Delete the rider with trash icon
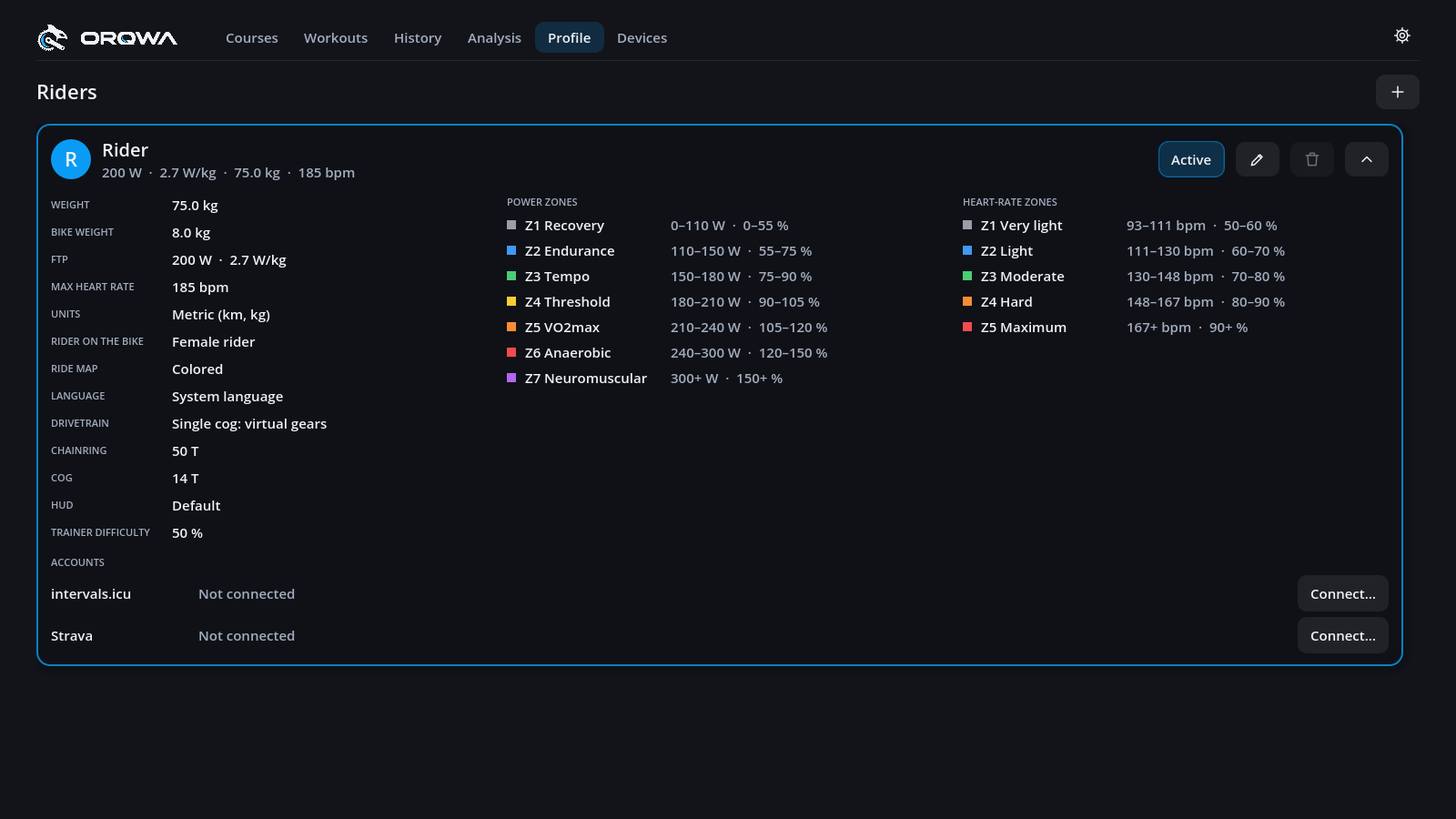Image resolution: width=1456 pixels, height=819 pixels. (1312, 159)
